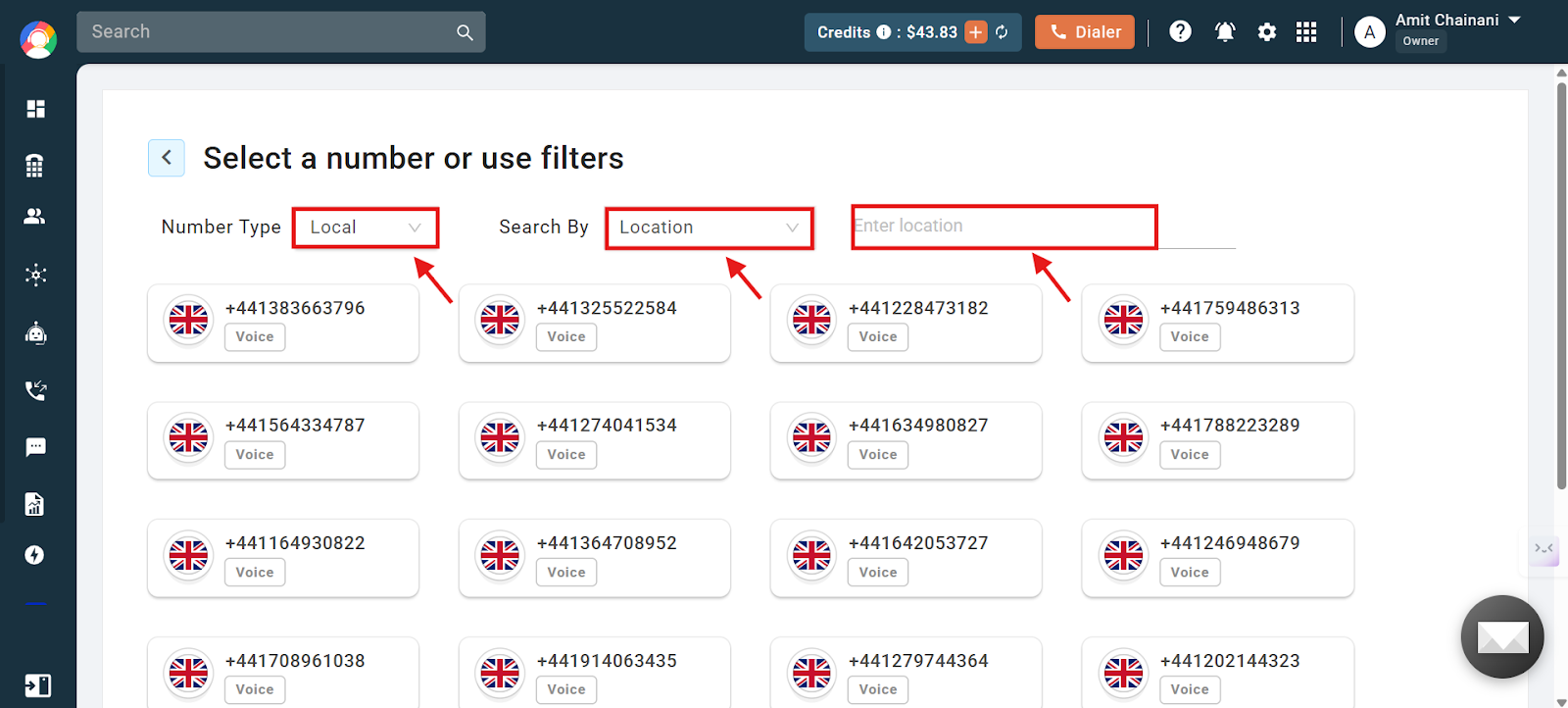Select number +441788223289
The width and height of the screenshot is (1568, 708).
pos(1218,441)
